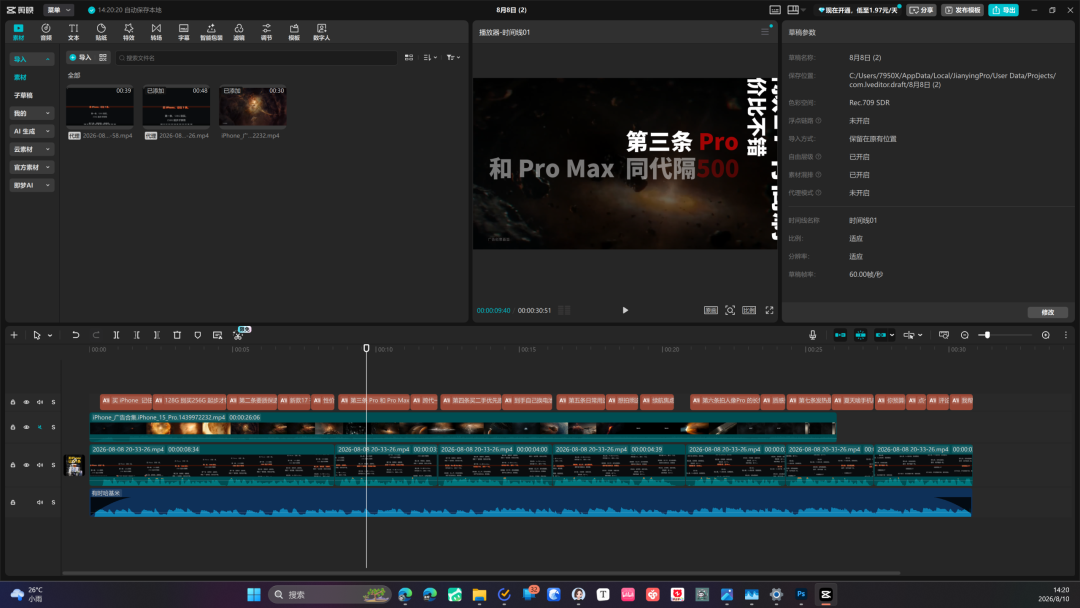Open the 特效 (effects) tab

coord(128,32)
